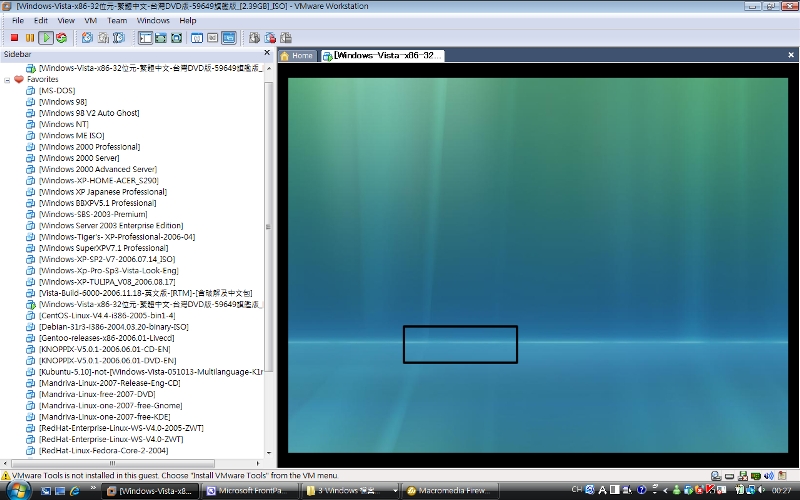Take a snapshot using toolbar icon
The image size is (800, 500).
click(x=87, y=38)
